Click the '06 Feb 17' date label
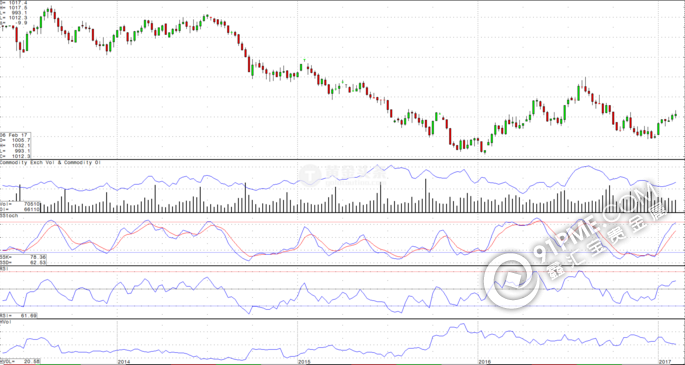 point(14,135)
